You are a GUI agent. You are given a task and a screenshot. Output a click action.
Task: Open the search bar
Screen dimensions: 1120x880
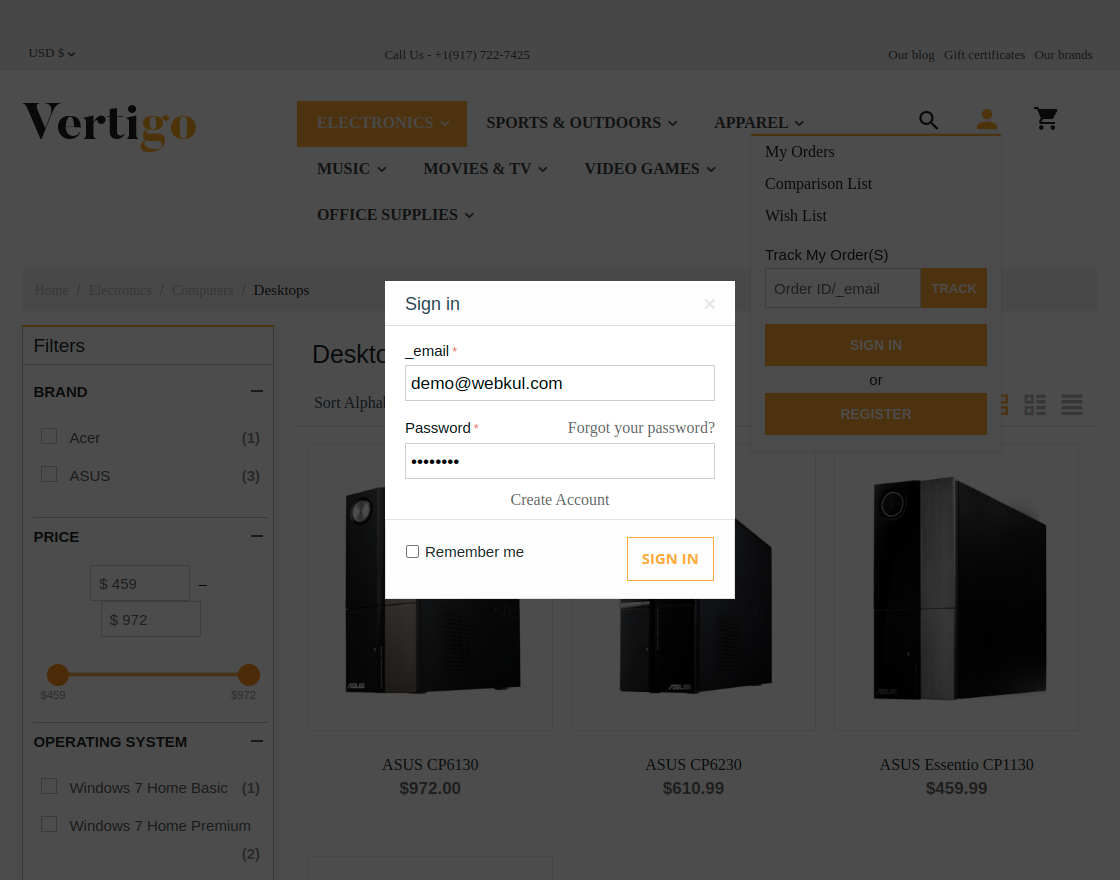click(928, 119)
